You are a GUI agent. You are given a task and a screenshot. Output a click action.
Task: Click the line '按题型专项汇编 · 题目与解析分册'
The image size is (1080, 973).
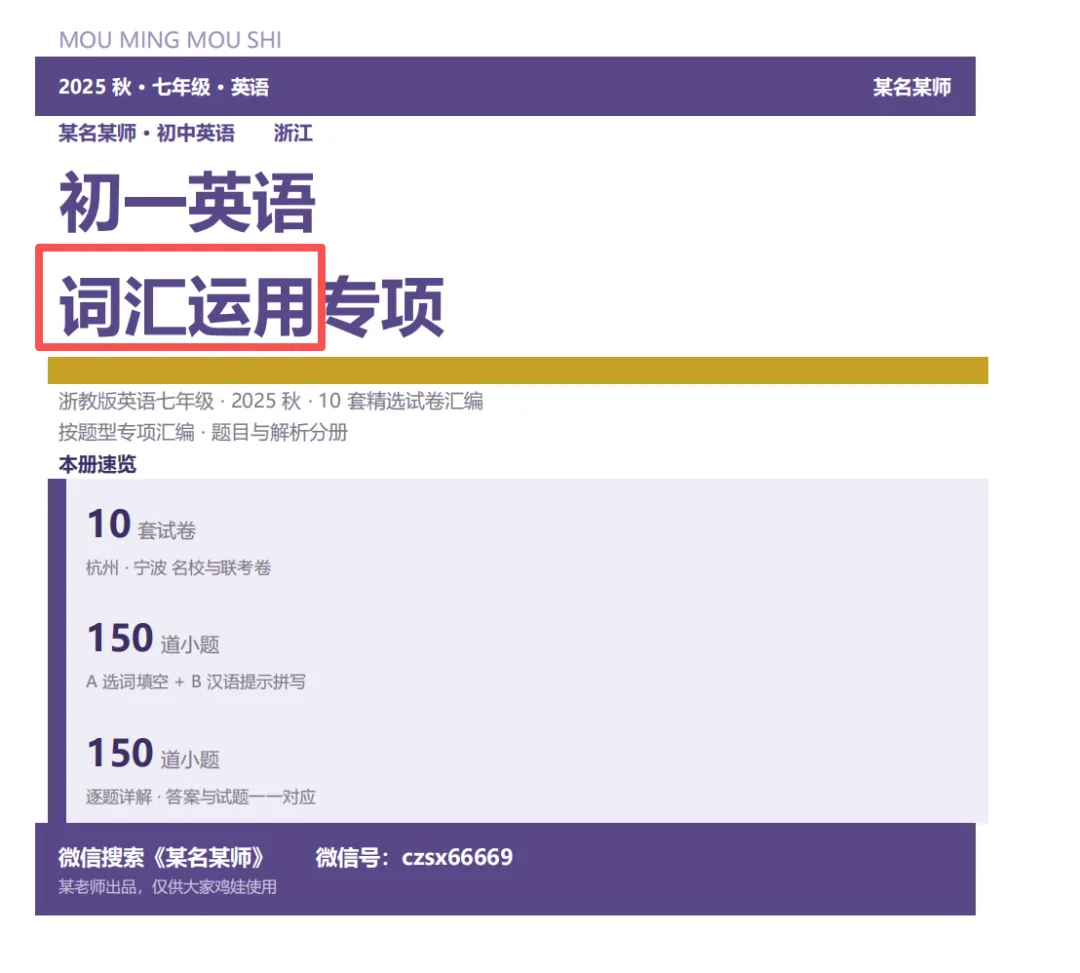[203, 432]
